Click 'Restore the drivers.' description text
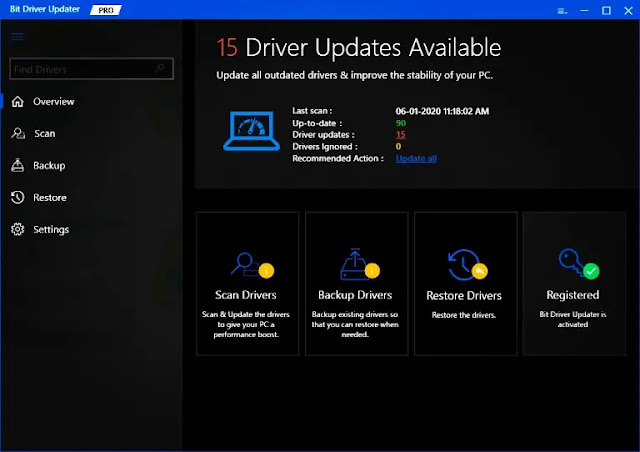Screen dimensions: 640x452 tap(464, 315)
